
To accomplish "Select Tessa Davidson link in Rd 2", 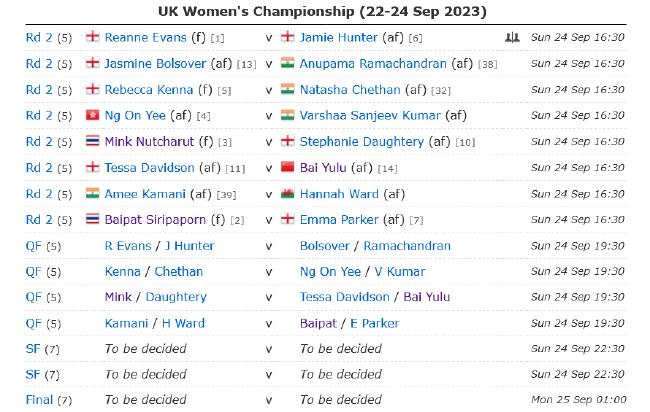I will pyautogui.click(x=149, y=168).
